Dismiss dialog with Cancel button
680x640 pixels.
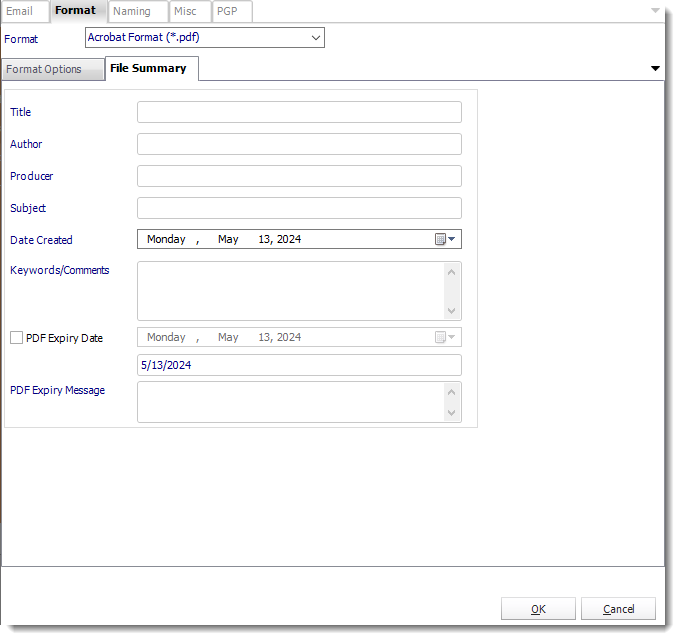pos(618,609)
